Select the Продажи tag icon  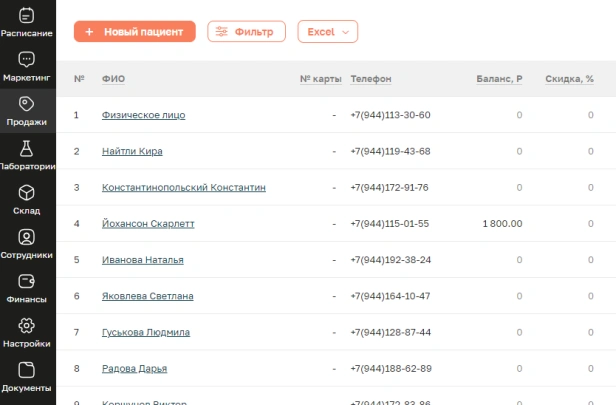(27, 104)
